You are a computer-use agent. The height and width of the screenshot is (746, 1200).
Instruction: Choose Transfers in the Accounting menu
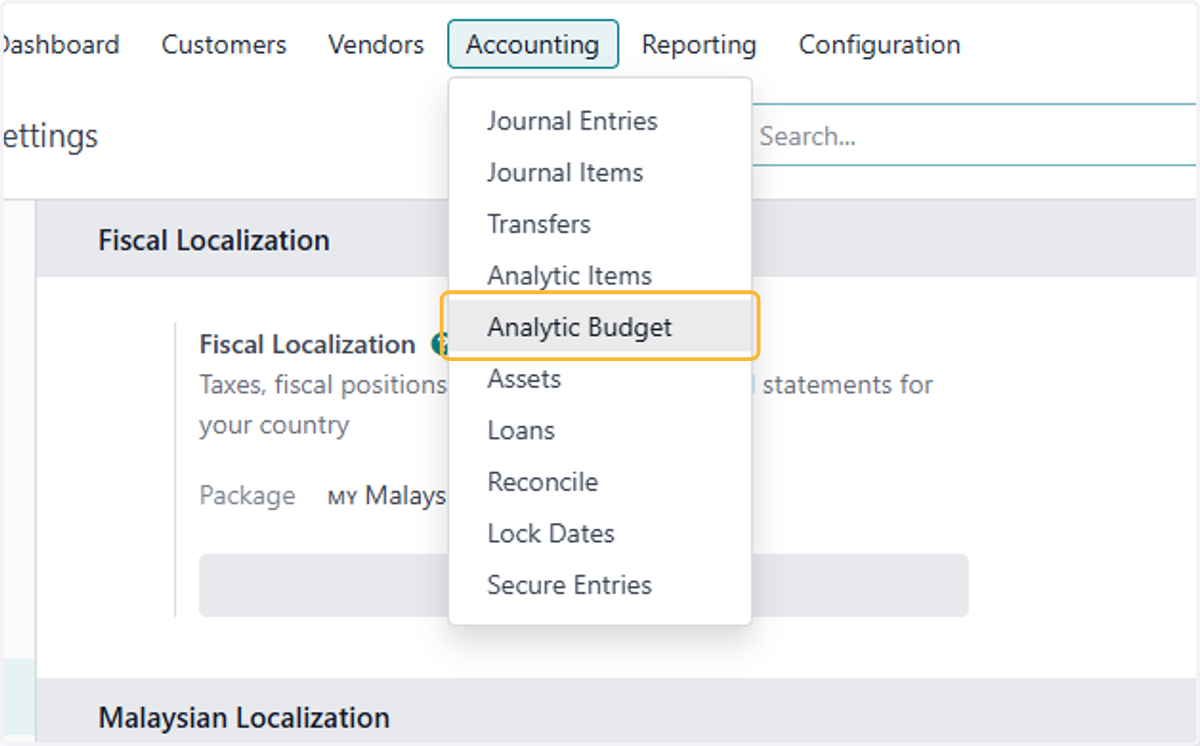click(600, 224)
